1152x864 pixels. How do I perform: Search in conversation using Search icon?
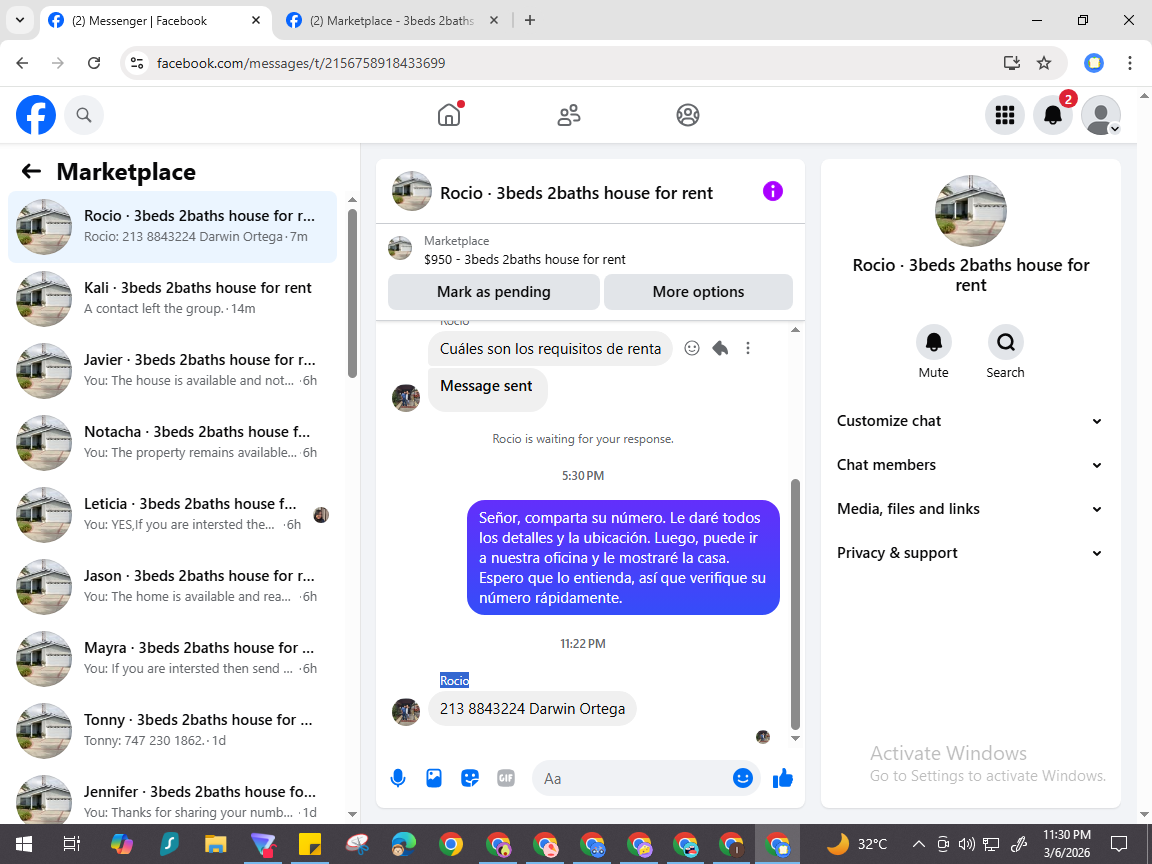[x=1006, y=342]
